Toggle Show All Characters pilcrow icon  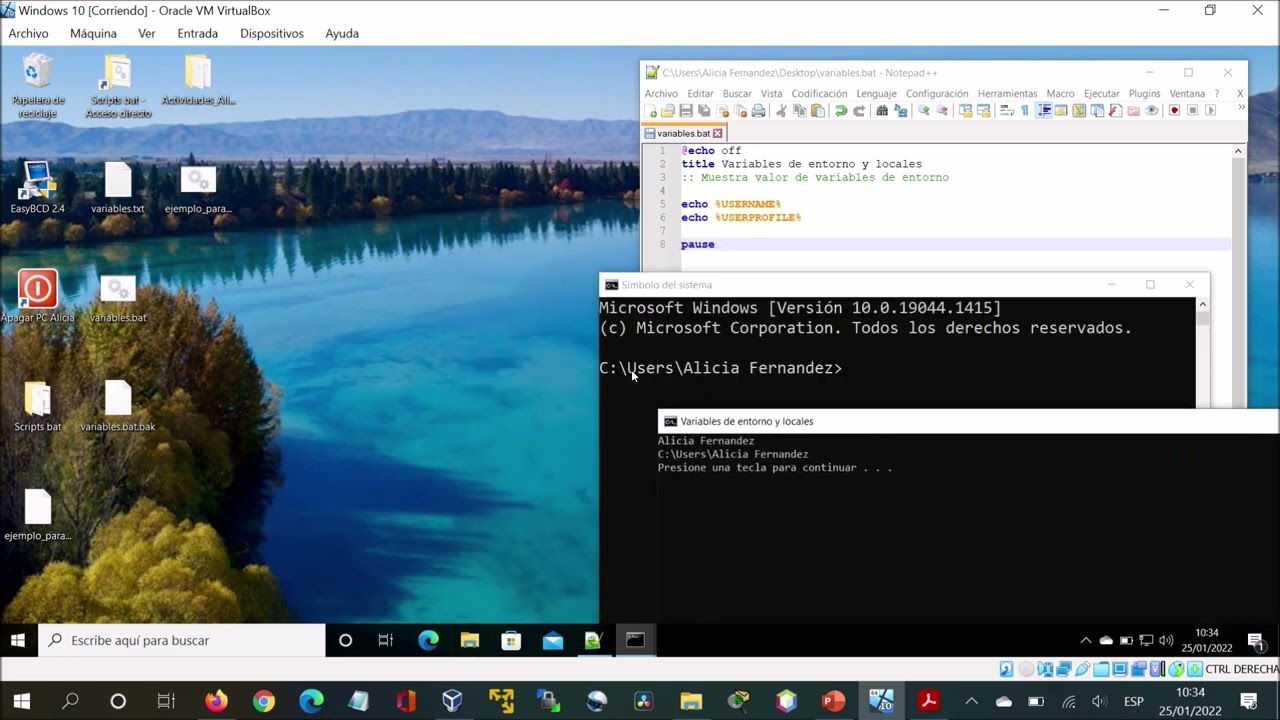coord(1024,110)
